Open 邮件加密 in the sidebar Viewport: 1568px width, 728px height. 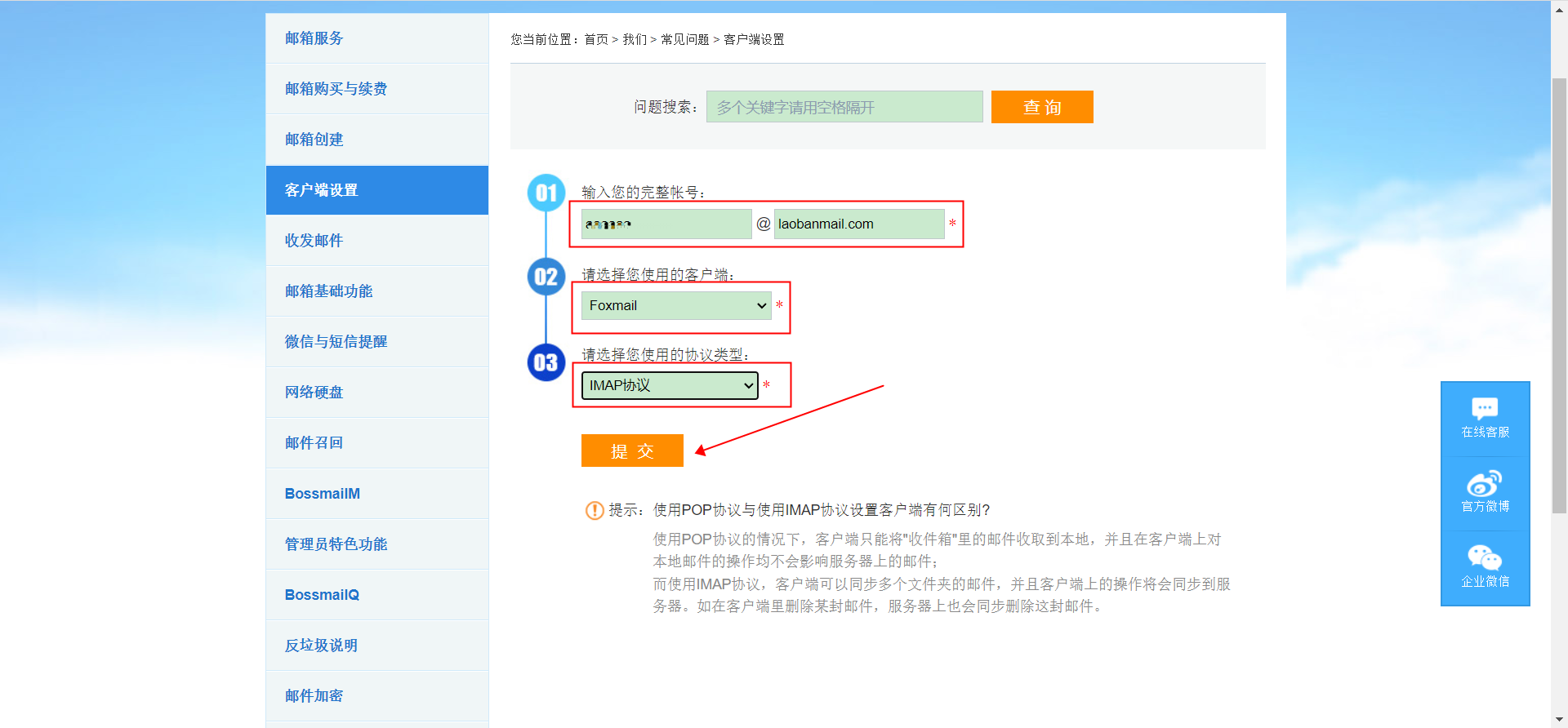377,696
